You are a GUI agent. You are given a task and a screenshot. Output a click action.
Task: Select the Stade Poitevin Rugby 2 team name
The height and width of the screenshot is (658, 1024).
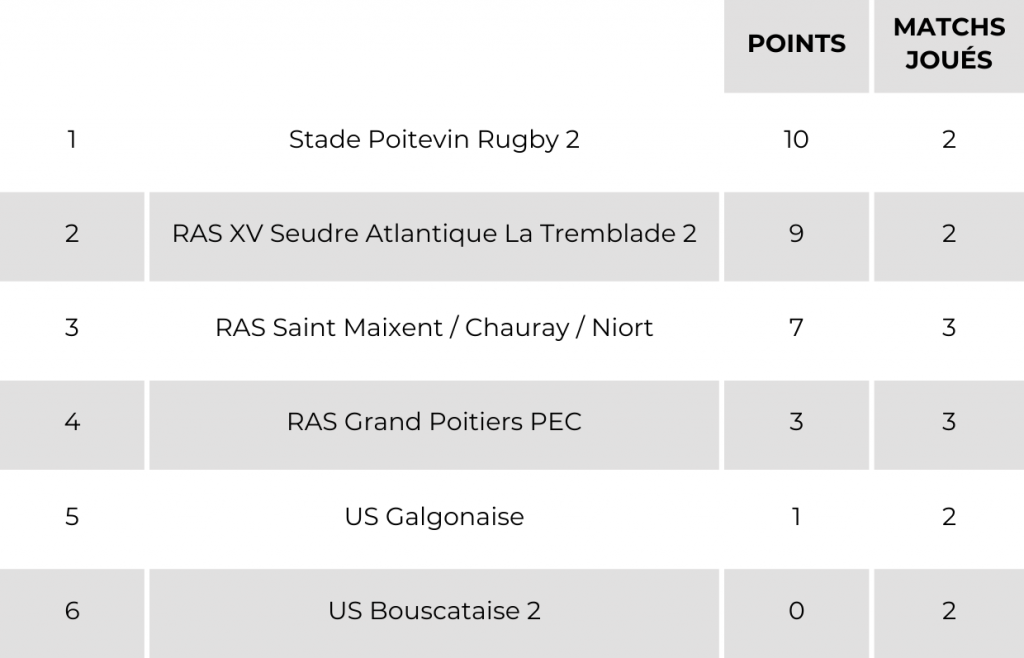(x=434, y=140)
